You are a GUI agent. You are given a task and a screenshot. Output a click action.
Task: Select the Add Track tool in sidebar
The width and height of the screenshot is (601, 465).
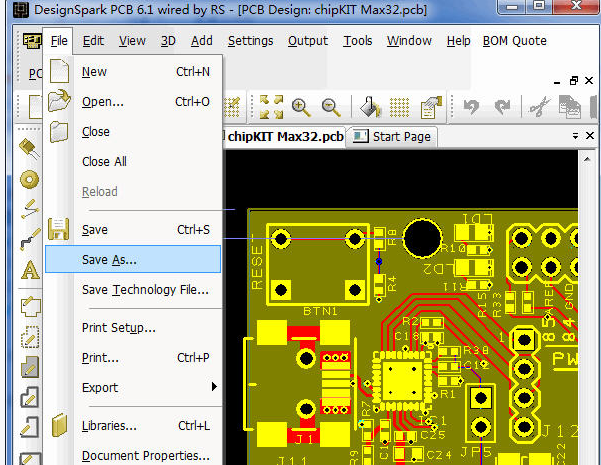tap(29, 238)
